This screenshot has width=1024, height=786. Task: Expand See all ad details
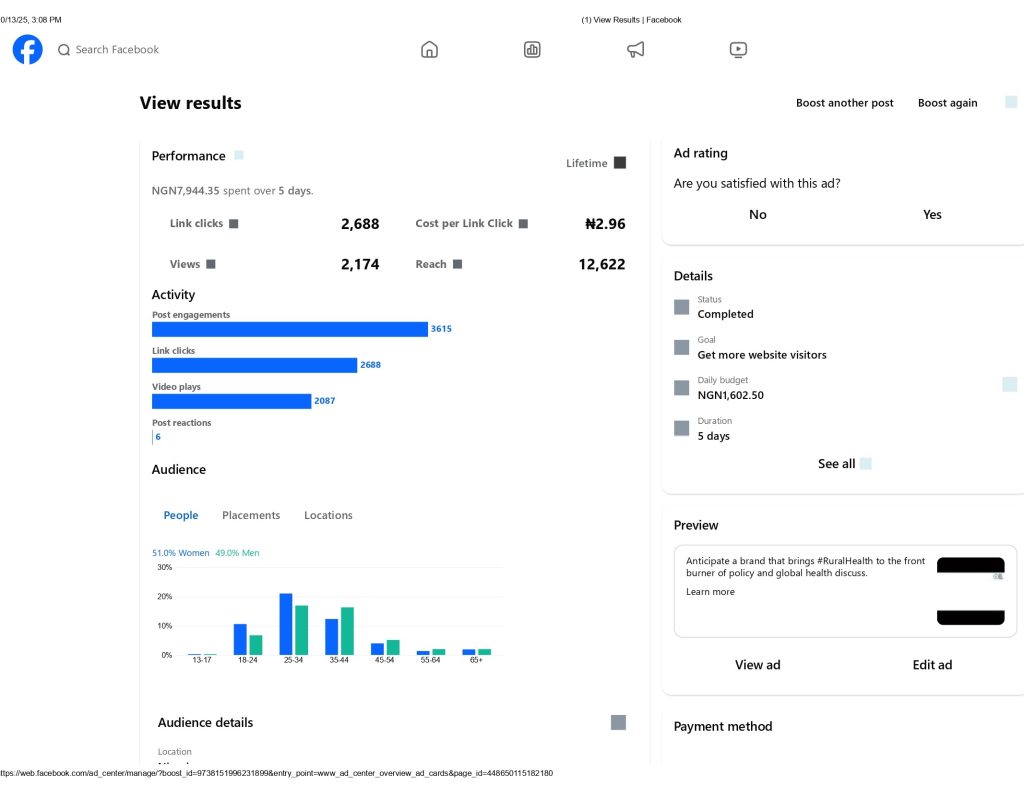(843, 464)
